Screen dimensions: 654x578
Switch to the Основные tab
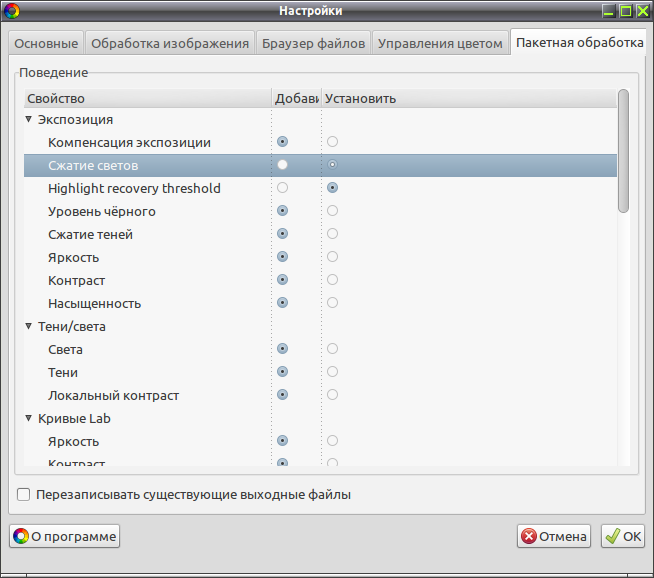click(46, 43)
